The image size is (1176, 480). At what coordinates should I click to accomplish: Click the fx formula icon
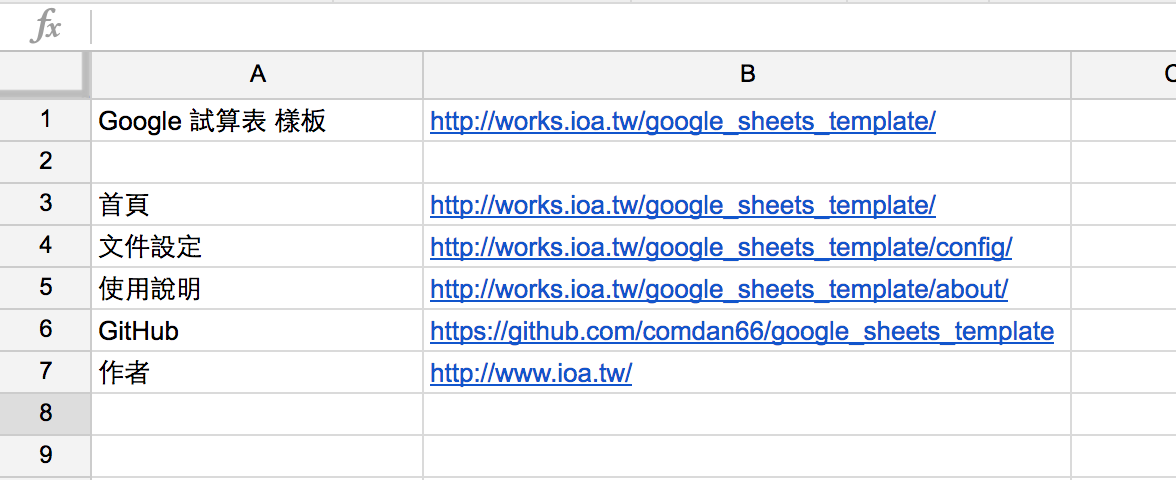[46, 28]
